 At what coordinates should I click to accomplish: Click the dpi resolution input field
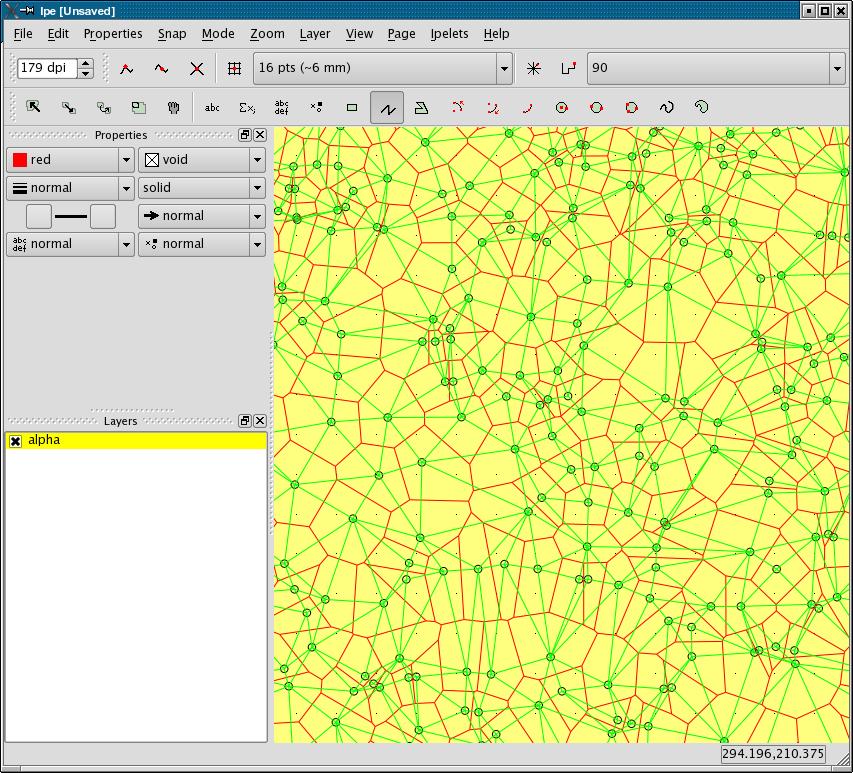[x=47, y=69]
